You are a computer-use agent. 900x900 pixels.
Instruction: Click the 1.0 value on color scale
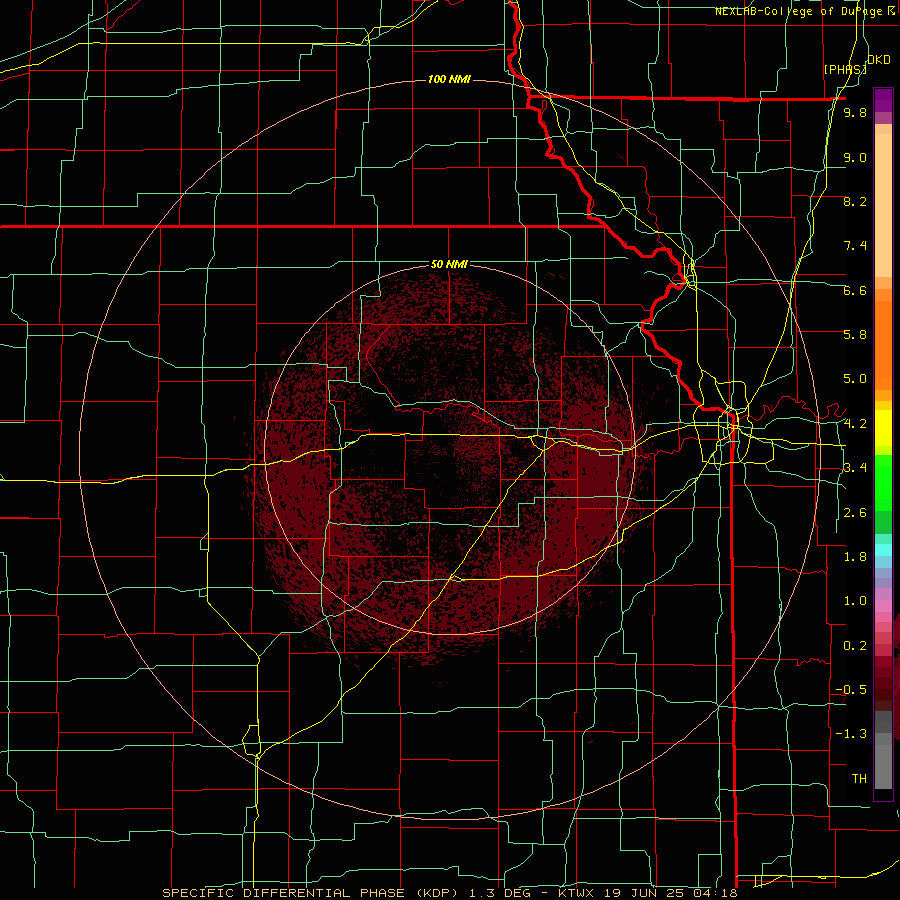[x=855, y=600]
